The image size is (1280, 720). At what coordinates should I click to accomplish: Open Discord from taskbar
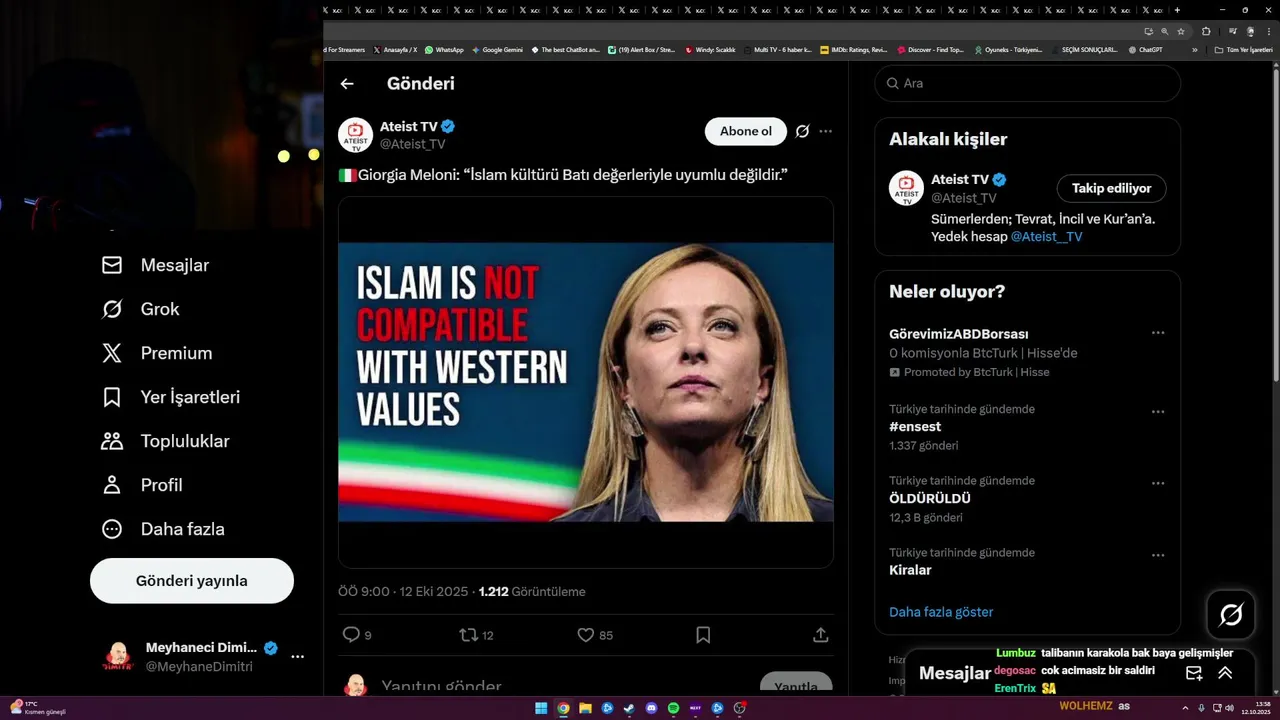click(x=651, y=708)
